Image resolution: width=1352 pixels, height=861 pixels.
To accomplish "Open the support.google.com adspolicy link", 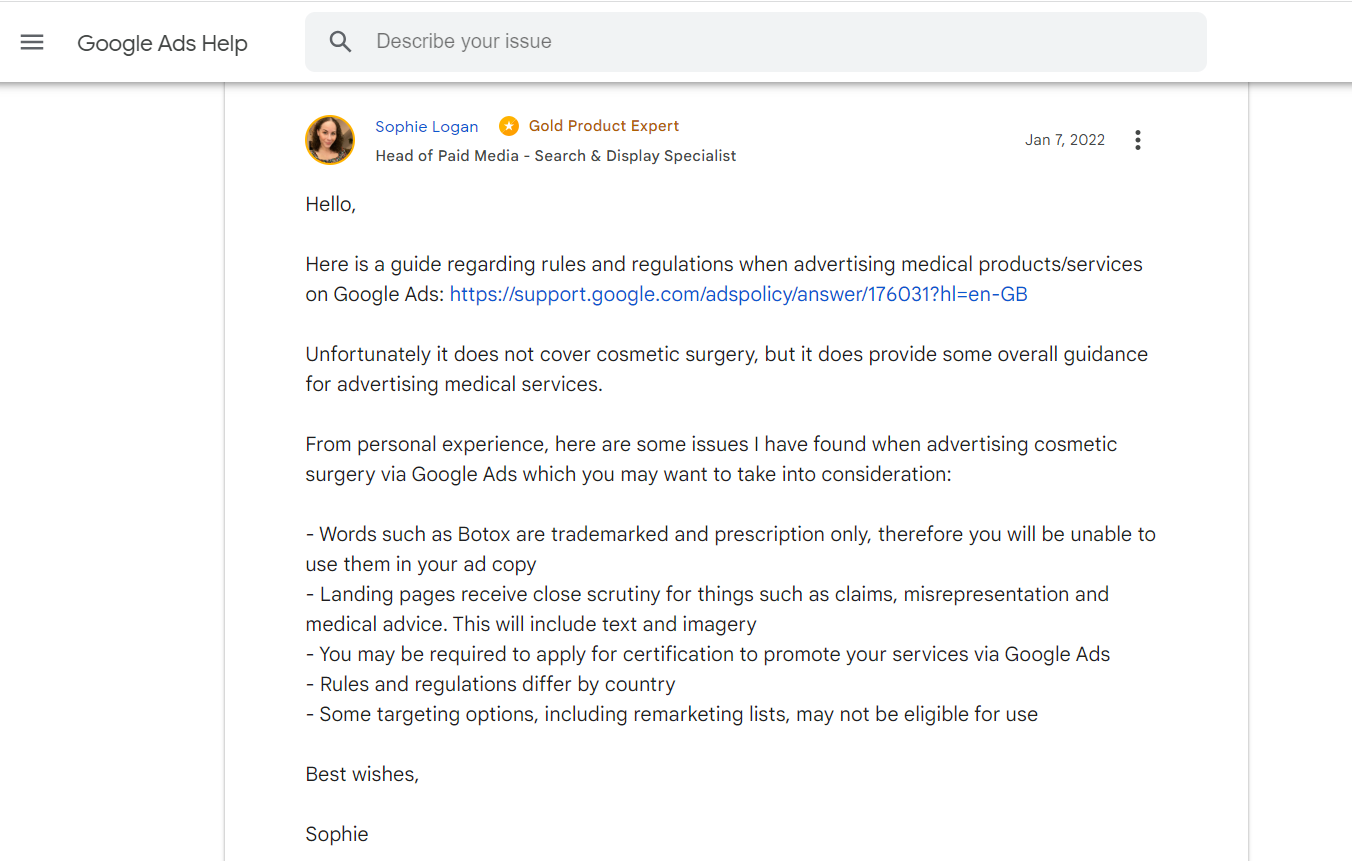I will click(x=738, y=294).
